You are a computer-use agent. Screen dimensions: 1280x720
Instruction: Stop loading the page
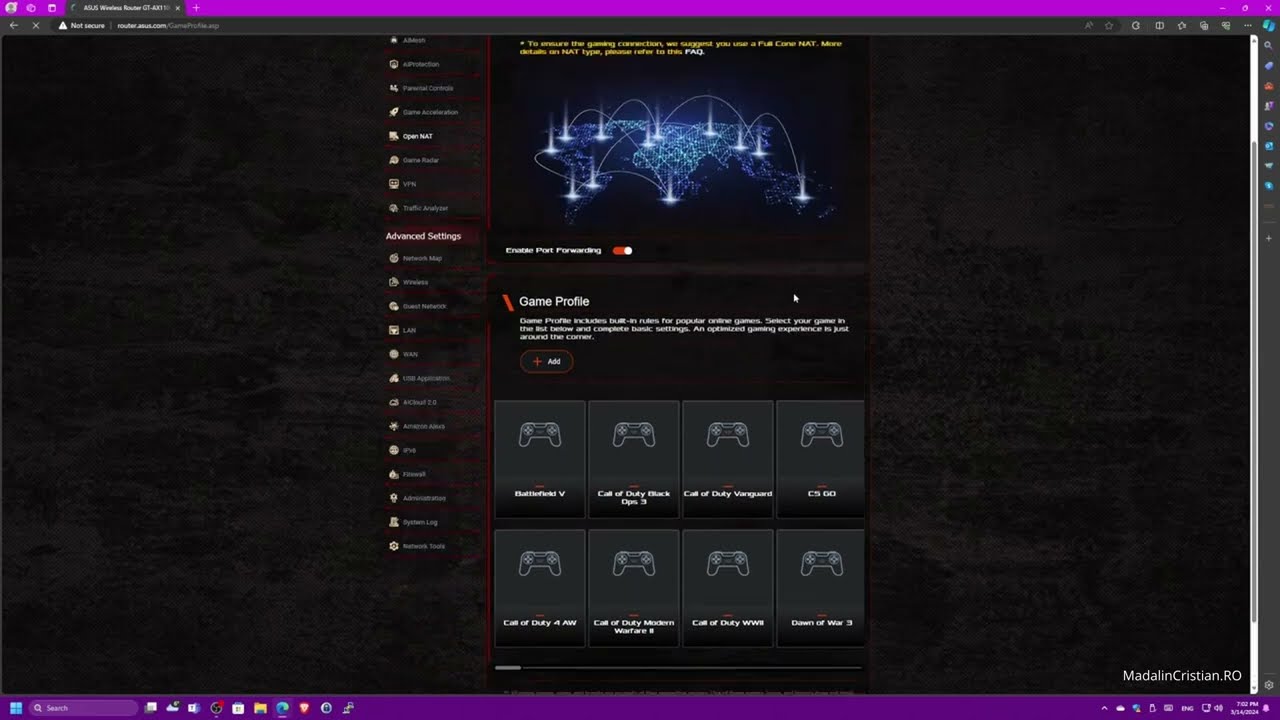coord(36,25)
